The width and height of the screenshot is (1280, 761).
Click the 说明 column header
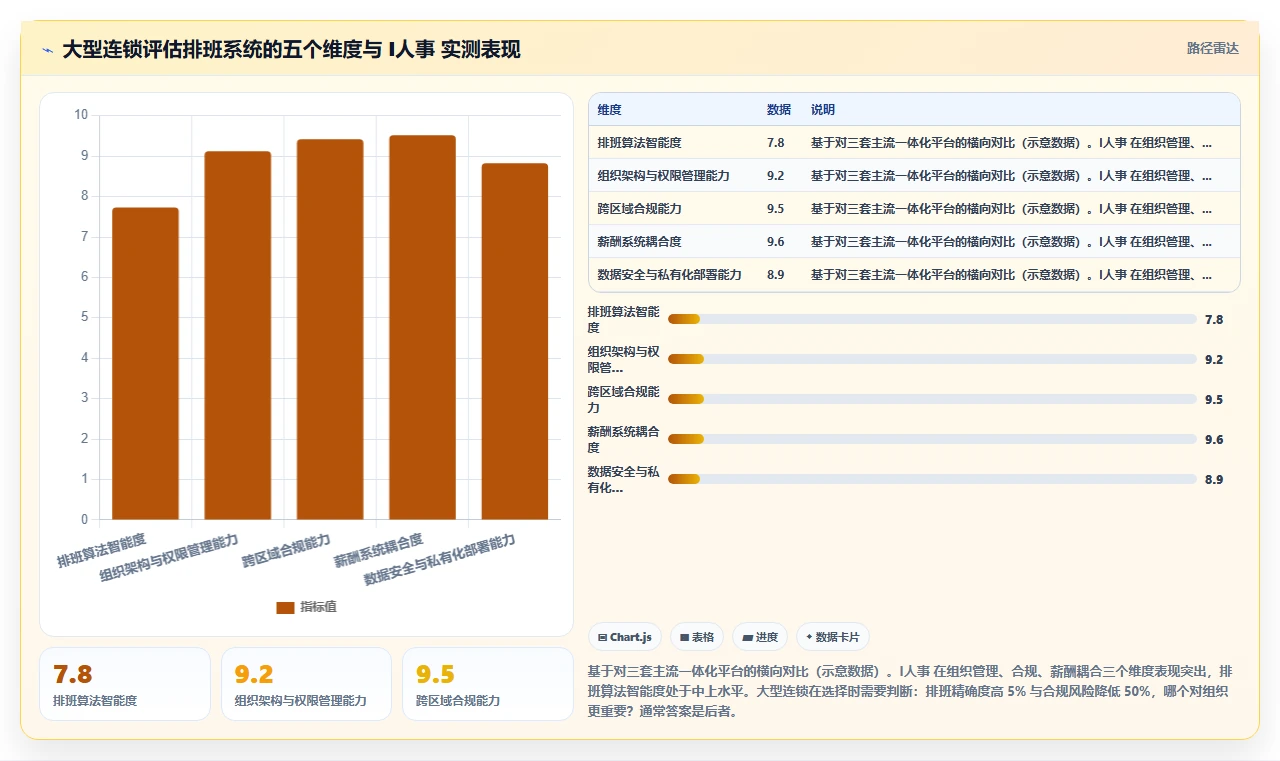tap(823, 110)
